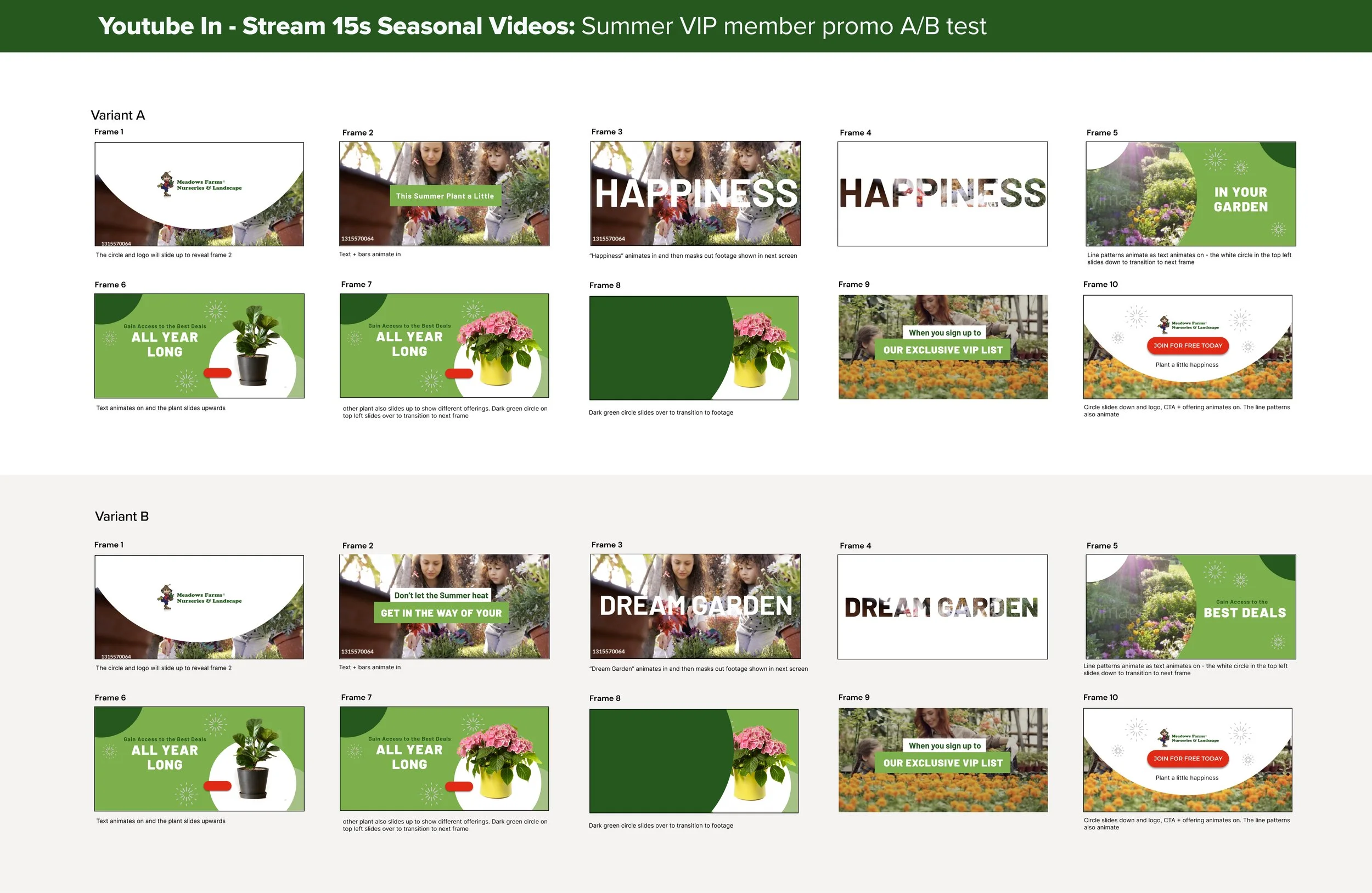The height and width of the screenshot is (893, 1372).
Task: Select Variant A Frame 4 white HAPPINESS thumbnail
Action: click(x=942, y=194)
